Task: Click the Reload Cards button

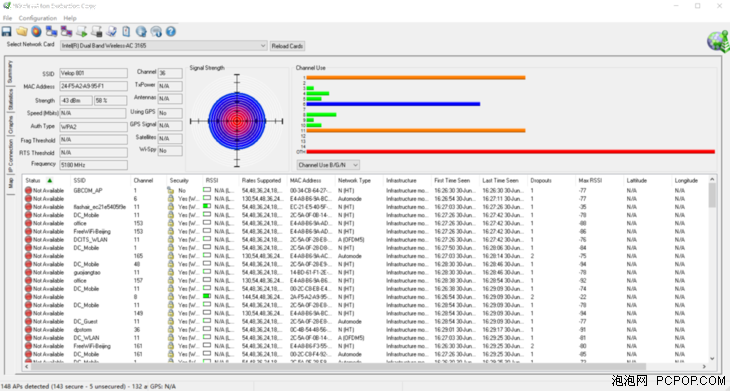Action: (x=287, y=46)
